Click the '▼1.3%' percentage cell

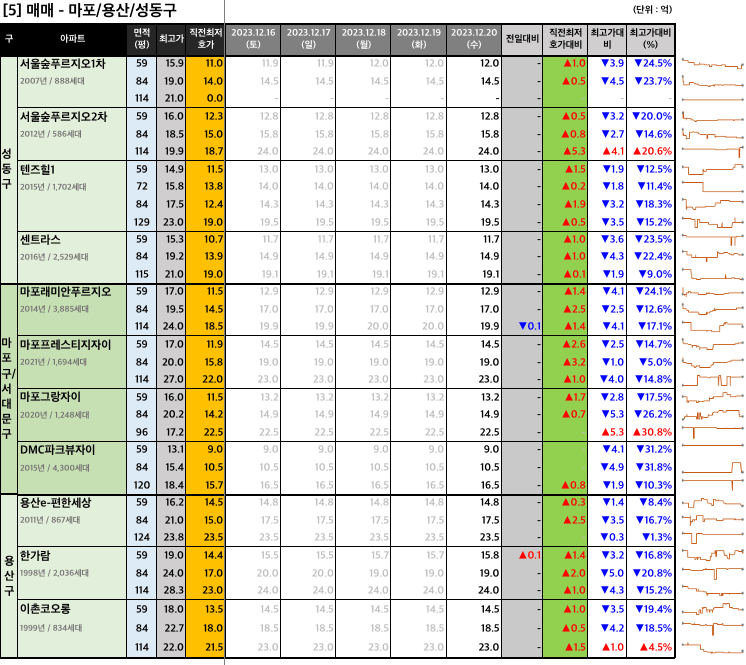click(650, 538)
